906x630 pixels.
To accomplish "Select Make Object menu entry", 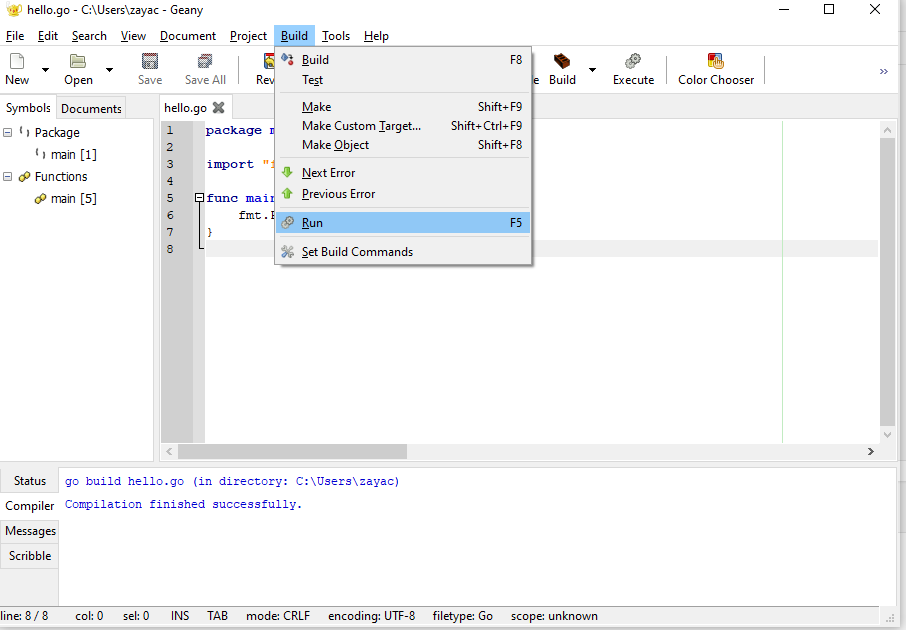I will click(x=403, y=145).
